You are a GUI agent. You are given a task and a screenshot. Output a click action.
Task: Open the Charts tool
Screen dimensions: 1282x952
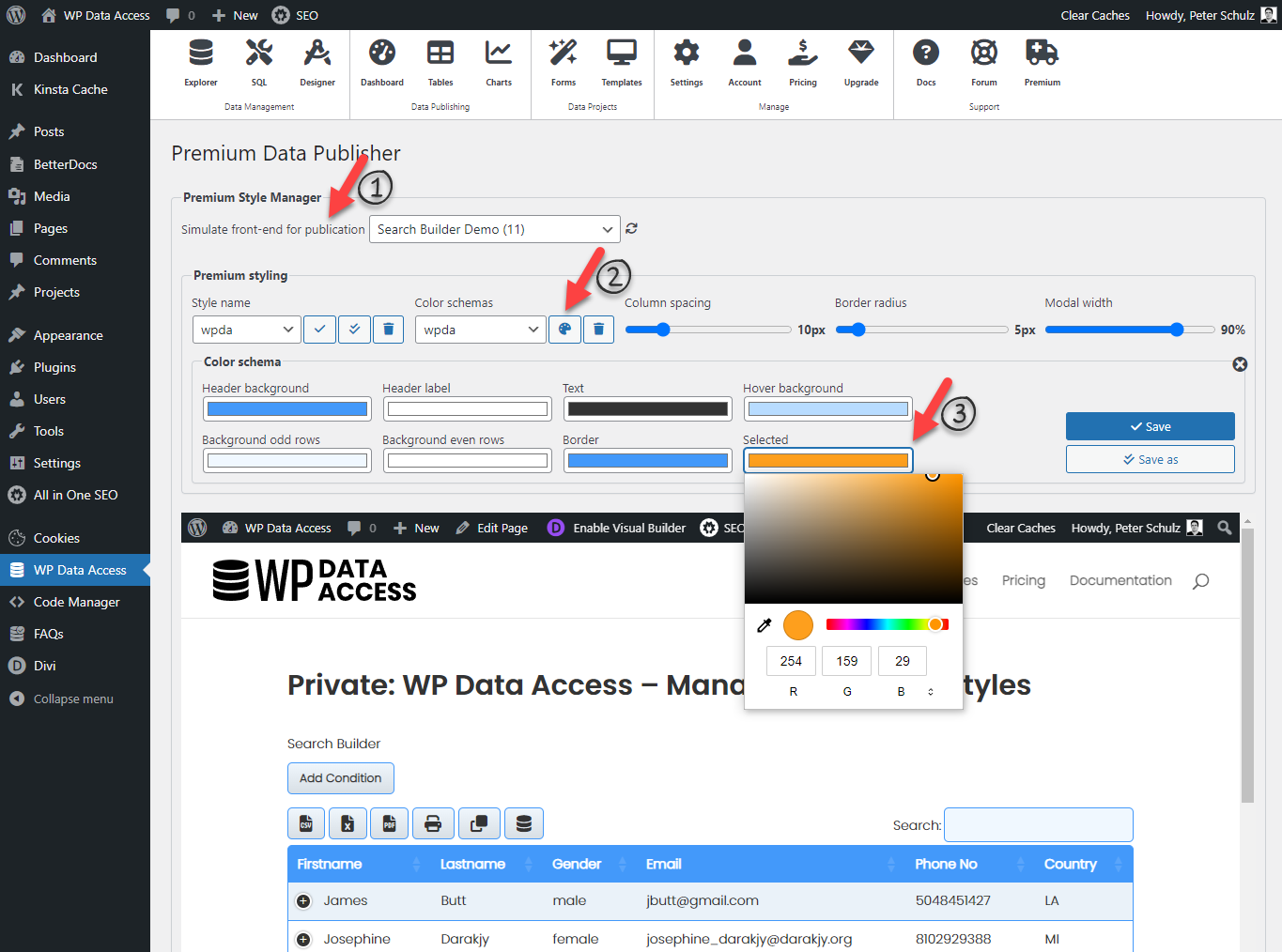point(499,63)
